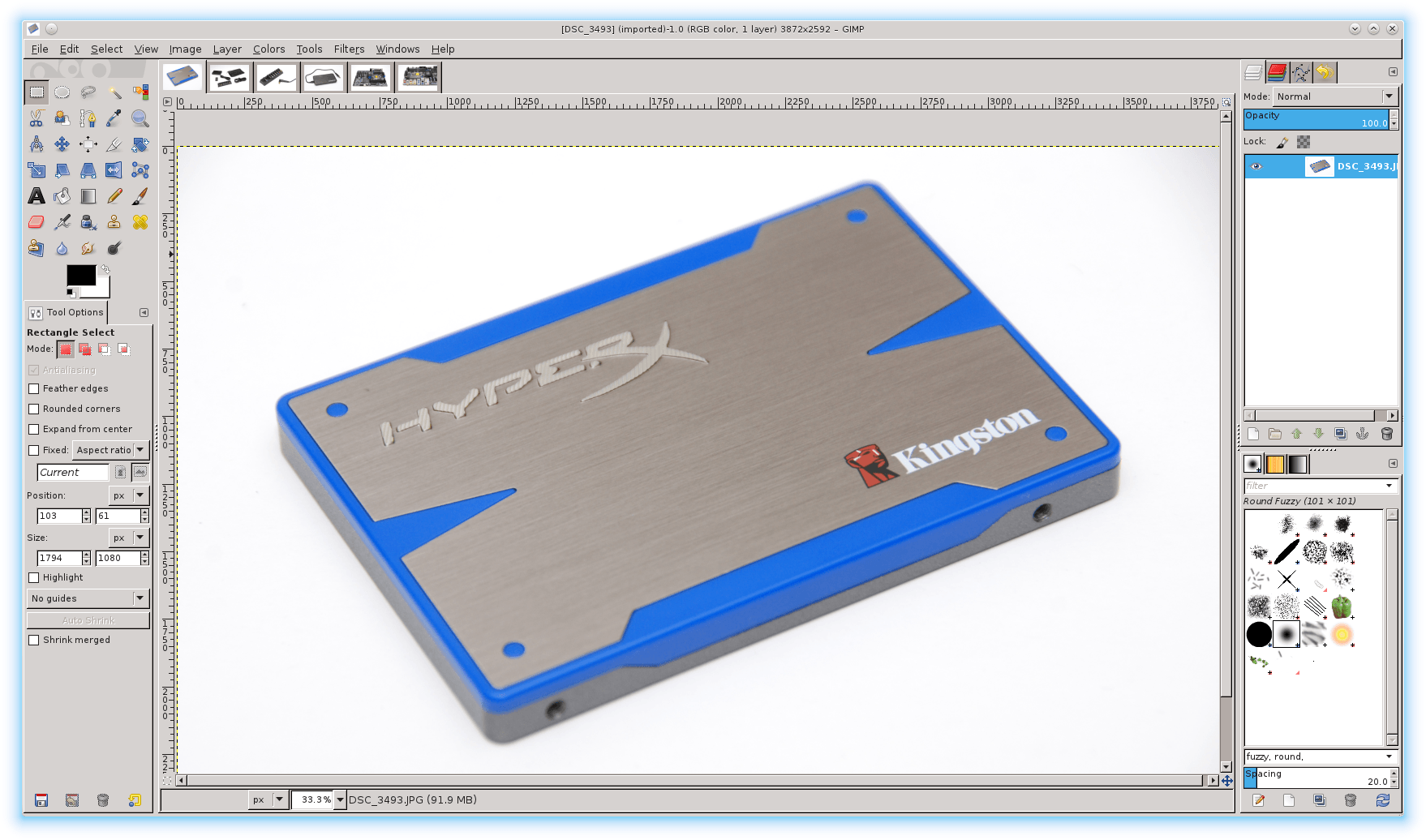Open the No guides dropdown
Viewport: 1426px width, 840px height.
(x=88, y=598)
